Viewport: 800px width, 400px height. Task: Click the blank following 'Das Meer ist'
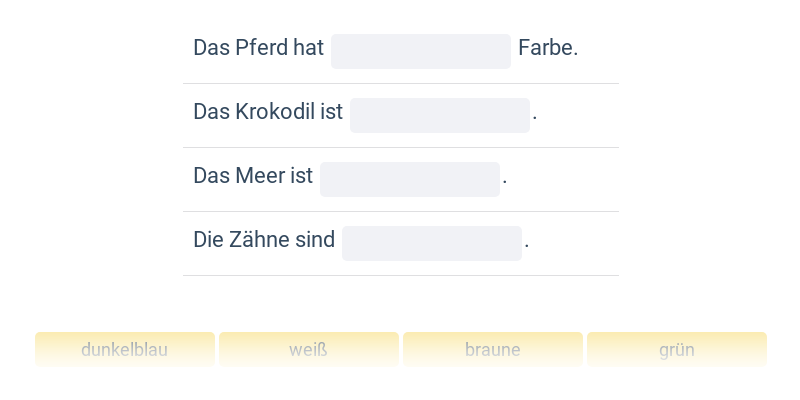410,179
